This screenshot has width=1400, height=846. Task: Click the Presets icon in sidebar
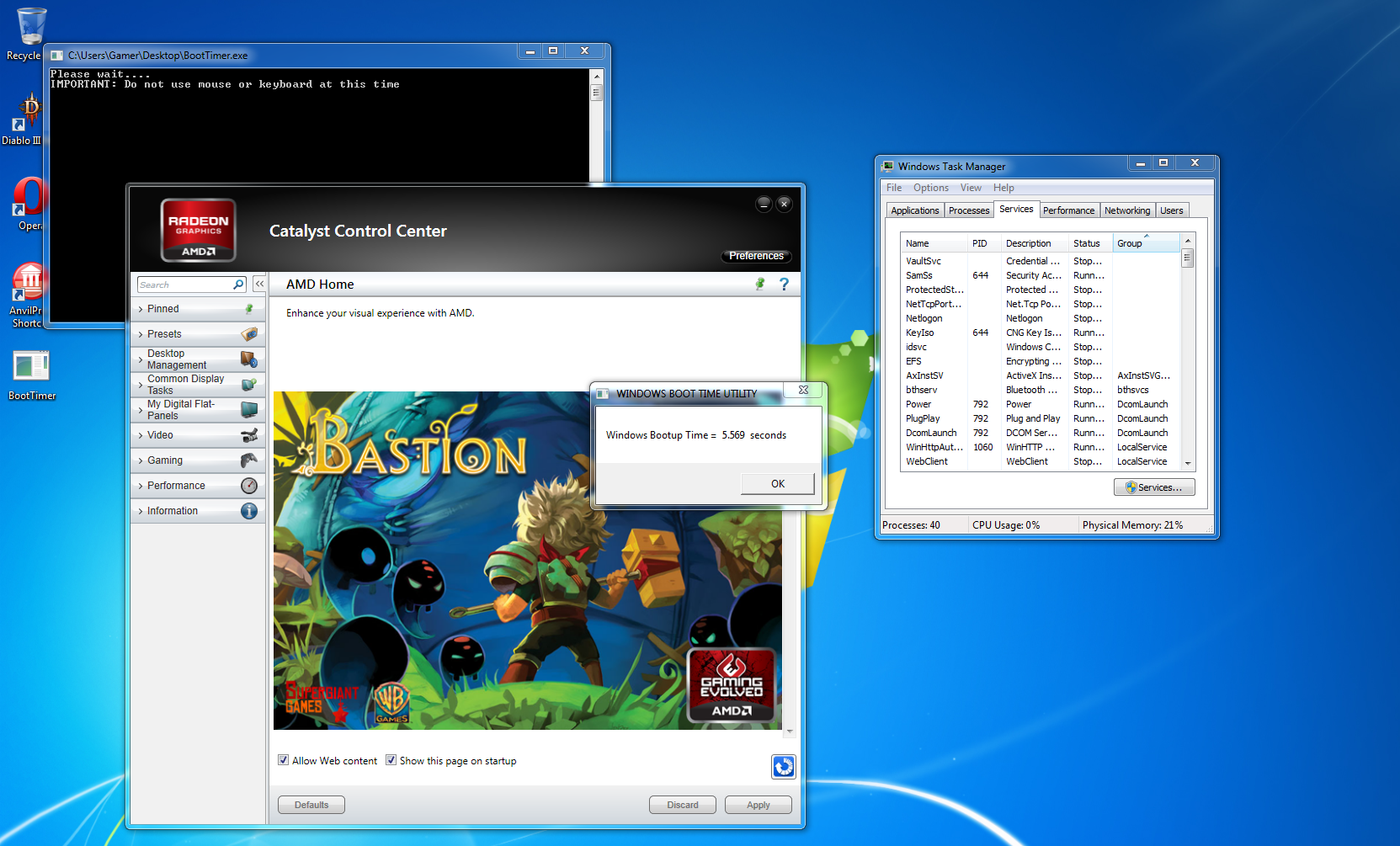point(249,334)
